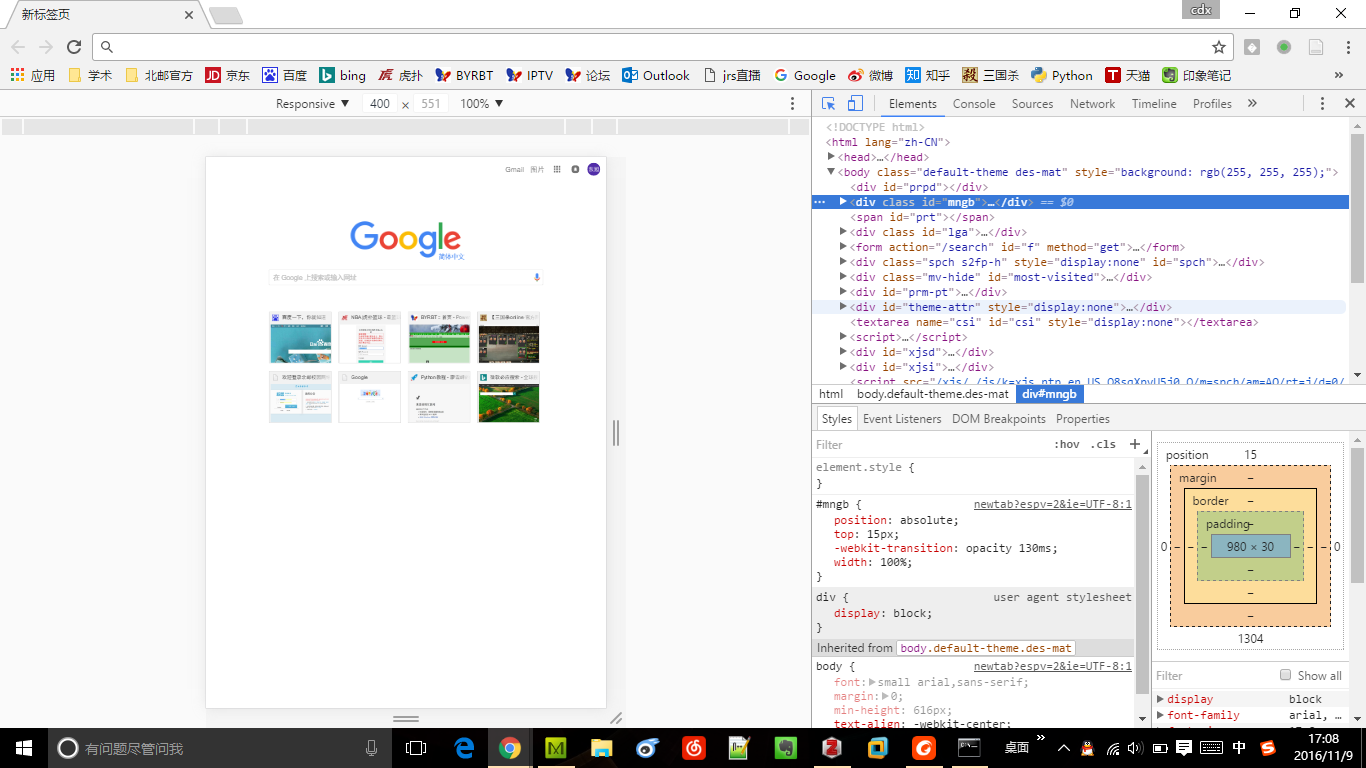The width and height of the screenshot is (1366, 768).
Task: Click the Google search box in the preview
Action: (x=400, y=277)
